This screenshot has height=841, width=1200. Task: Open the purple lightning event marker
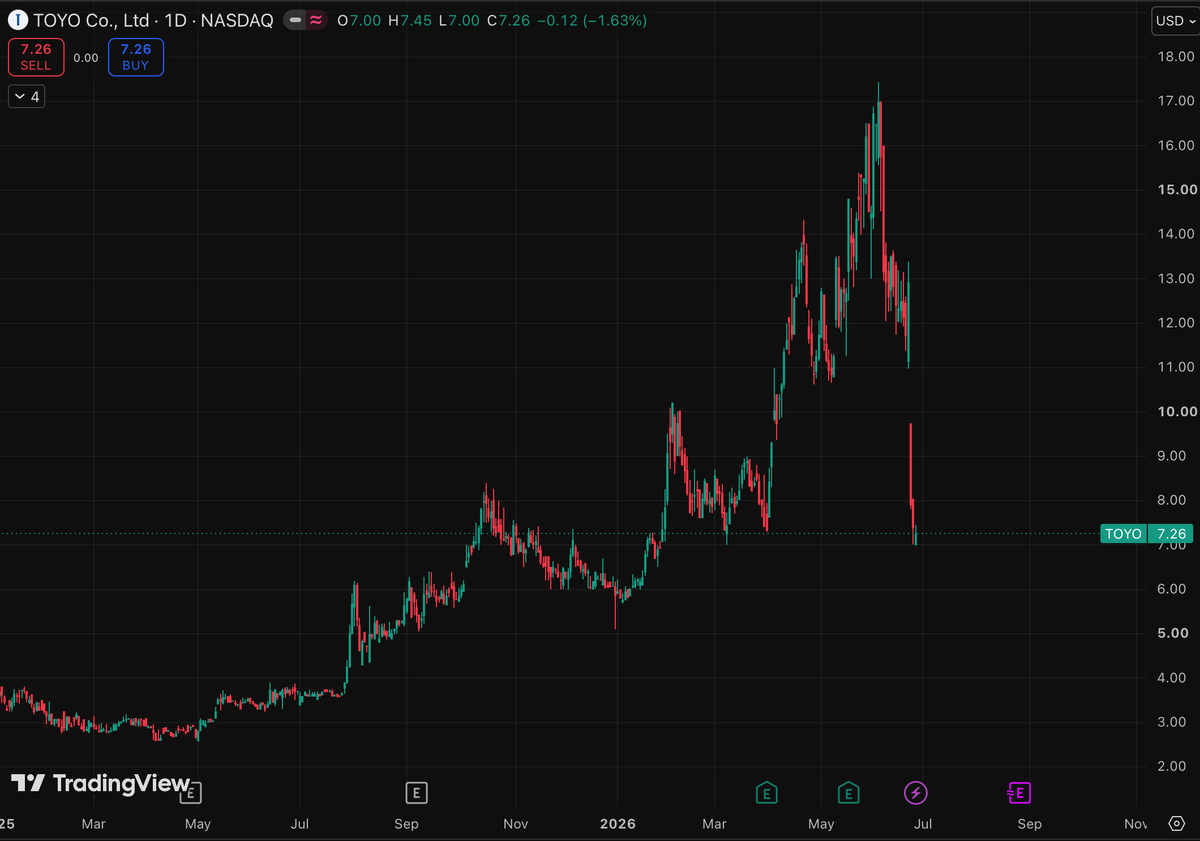(x=916, y=793)
